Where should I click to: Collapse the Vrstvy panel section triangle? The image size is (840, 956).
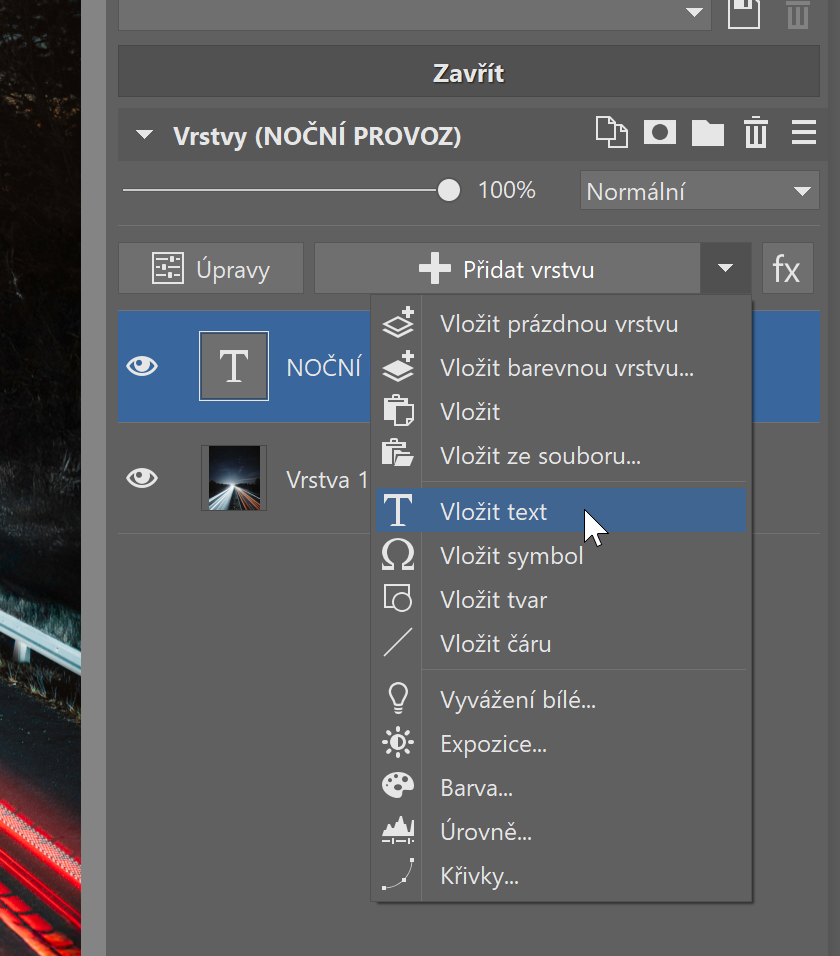click(146, 136)
